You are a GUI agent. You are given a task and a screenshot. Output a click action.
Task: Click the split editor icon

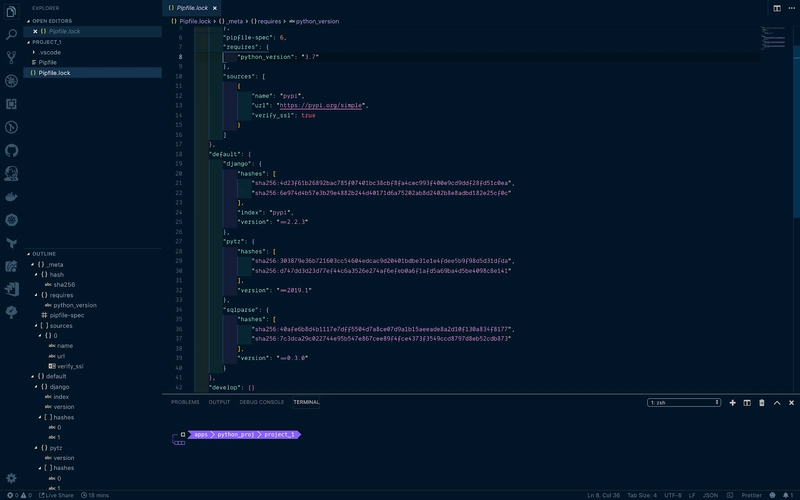tap(777, 7)
